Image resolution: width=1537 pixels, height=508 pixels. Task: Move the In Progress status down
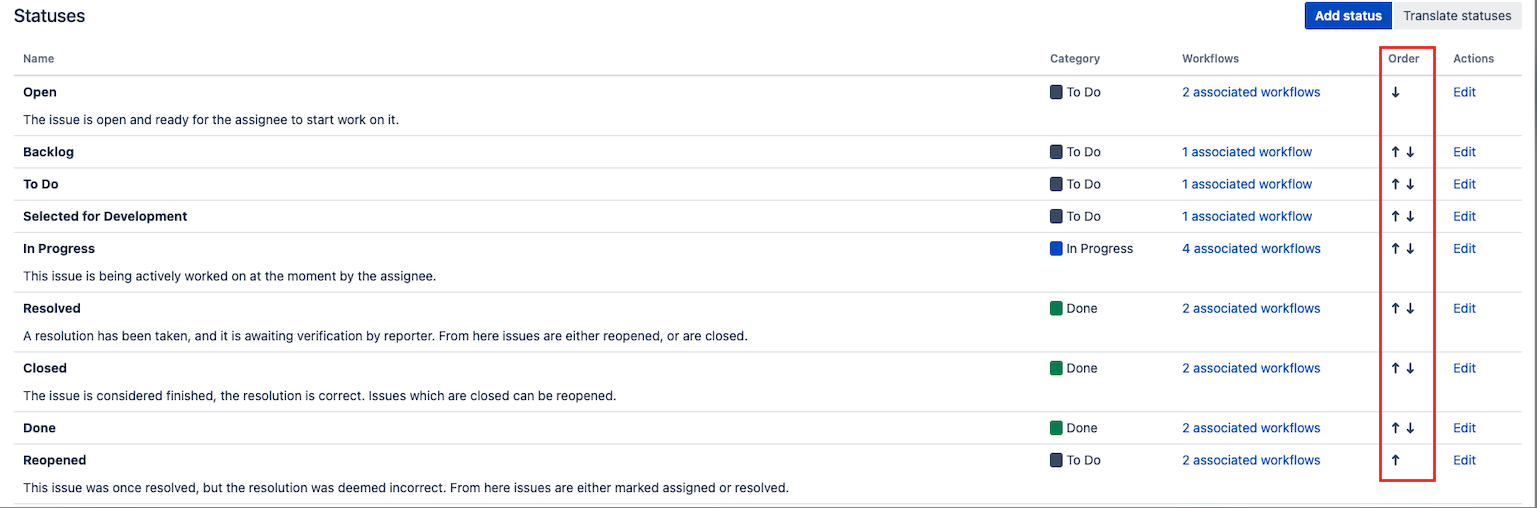[x=1410, y=249]
